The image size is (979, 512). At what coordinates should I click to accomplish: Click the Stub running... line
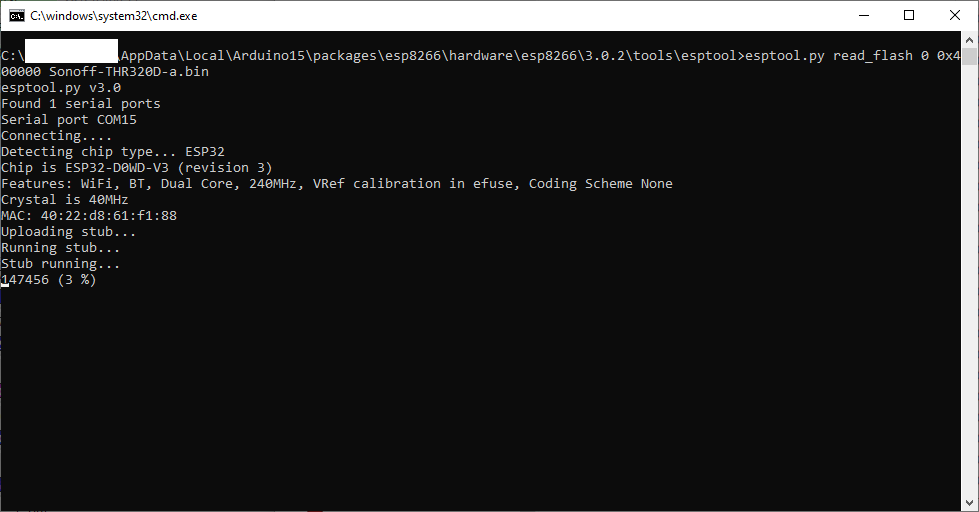tap(60, 263)
